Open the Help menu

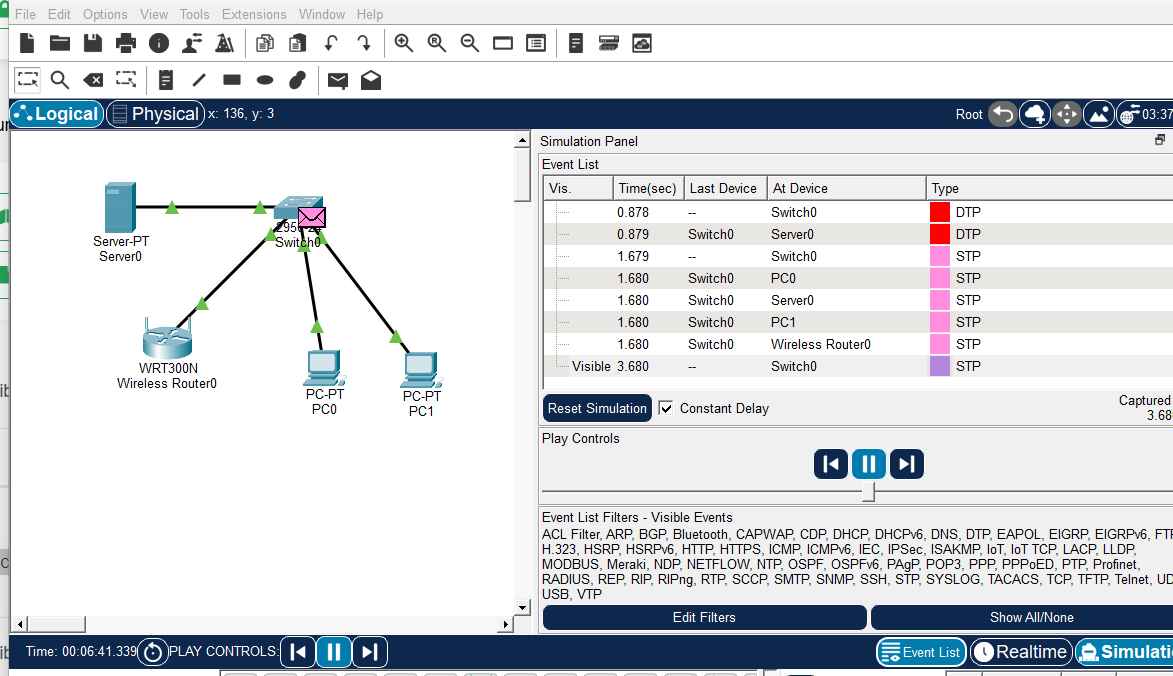coord(370,14)
